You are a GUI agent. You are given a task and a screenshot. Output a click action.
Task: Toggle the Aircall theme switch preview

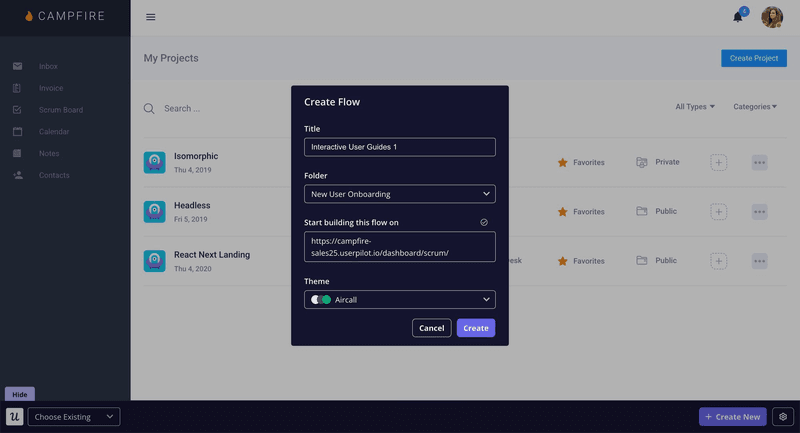320,300
